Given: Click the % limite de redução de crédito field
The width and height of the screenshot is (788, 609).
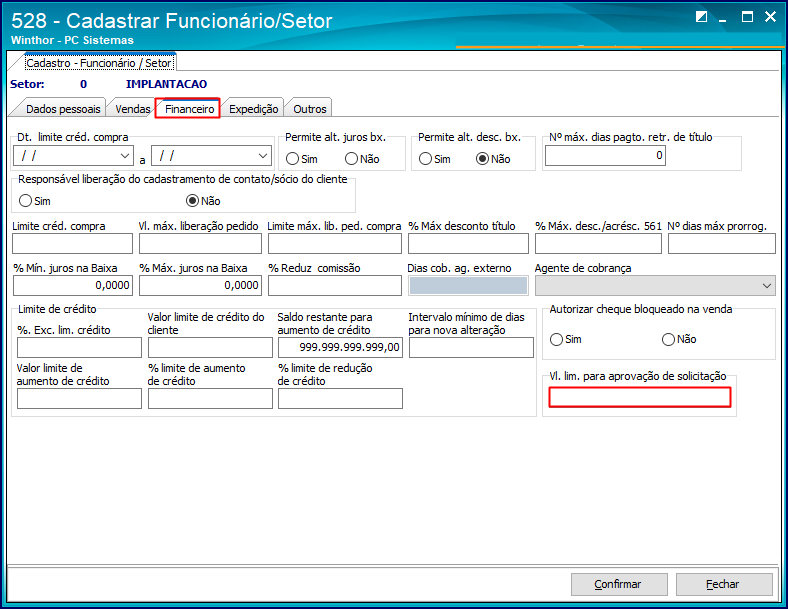Looking at the screenshot, I should pyautogui.click(x=340, y=398).
